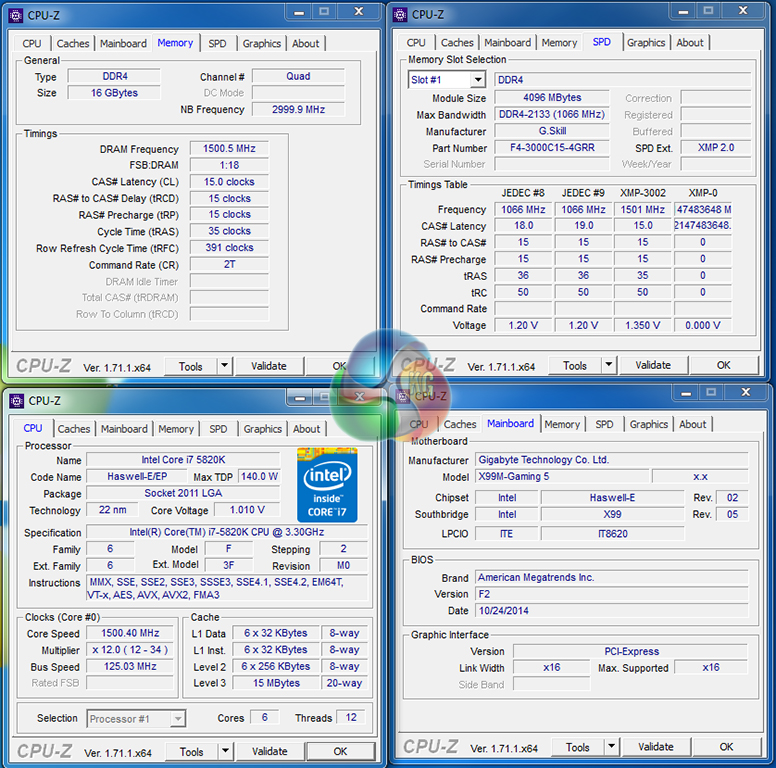This screenshot has width=776, height=768.
Task: Expand the Tools arrow in the Mainboard window
Action: (610, 747)
